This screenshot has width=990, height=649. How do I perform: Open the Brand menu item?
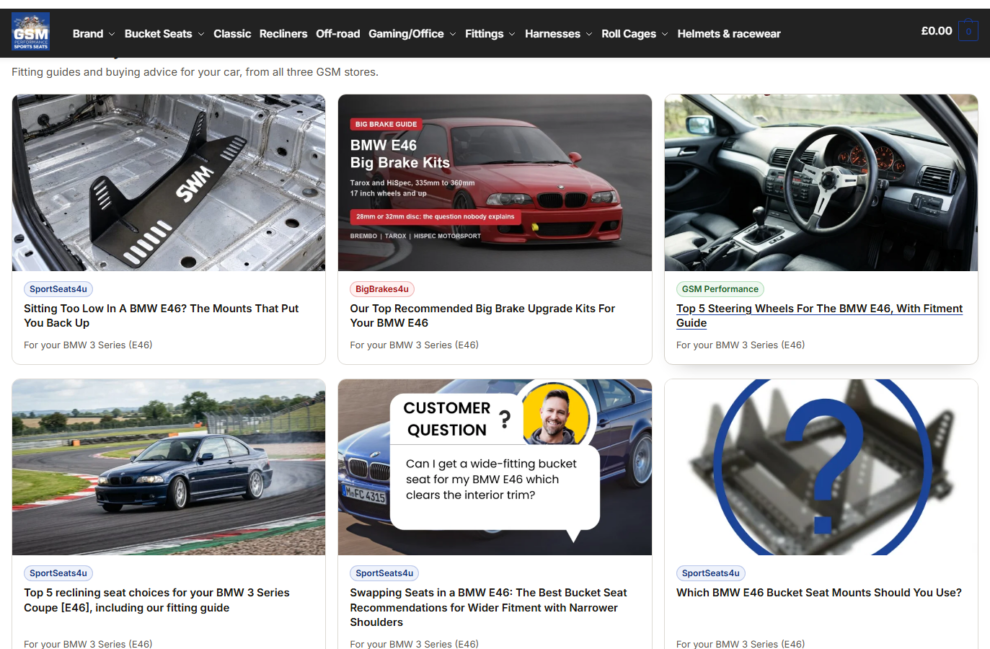coord(88,34)
